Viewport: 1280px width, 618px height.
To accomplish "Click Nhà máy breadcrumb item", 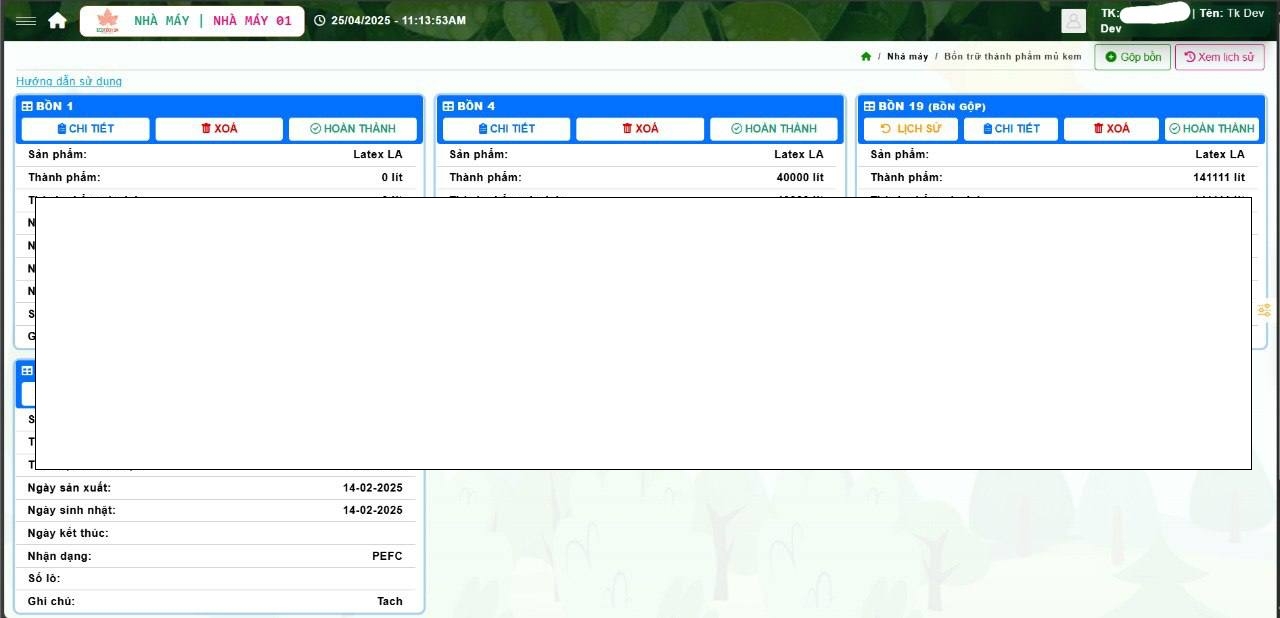I will (907, 57).
